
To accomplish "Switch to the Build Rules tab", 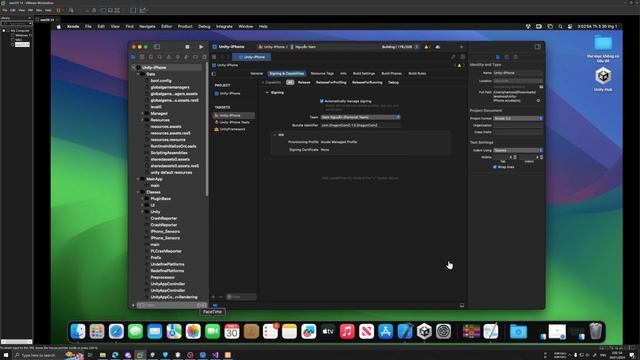I will coord(417,73).
